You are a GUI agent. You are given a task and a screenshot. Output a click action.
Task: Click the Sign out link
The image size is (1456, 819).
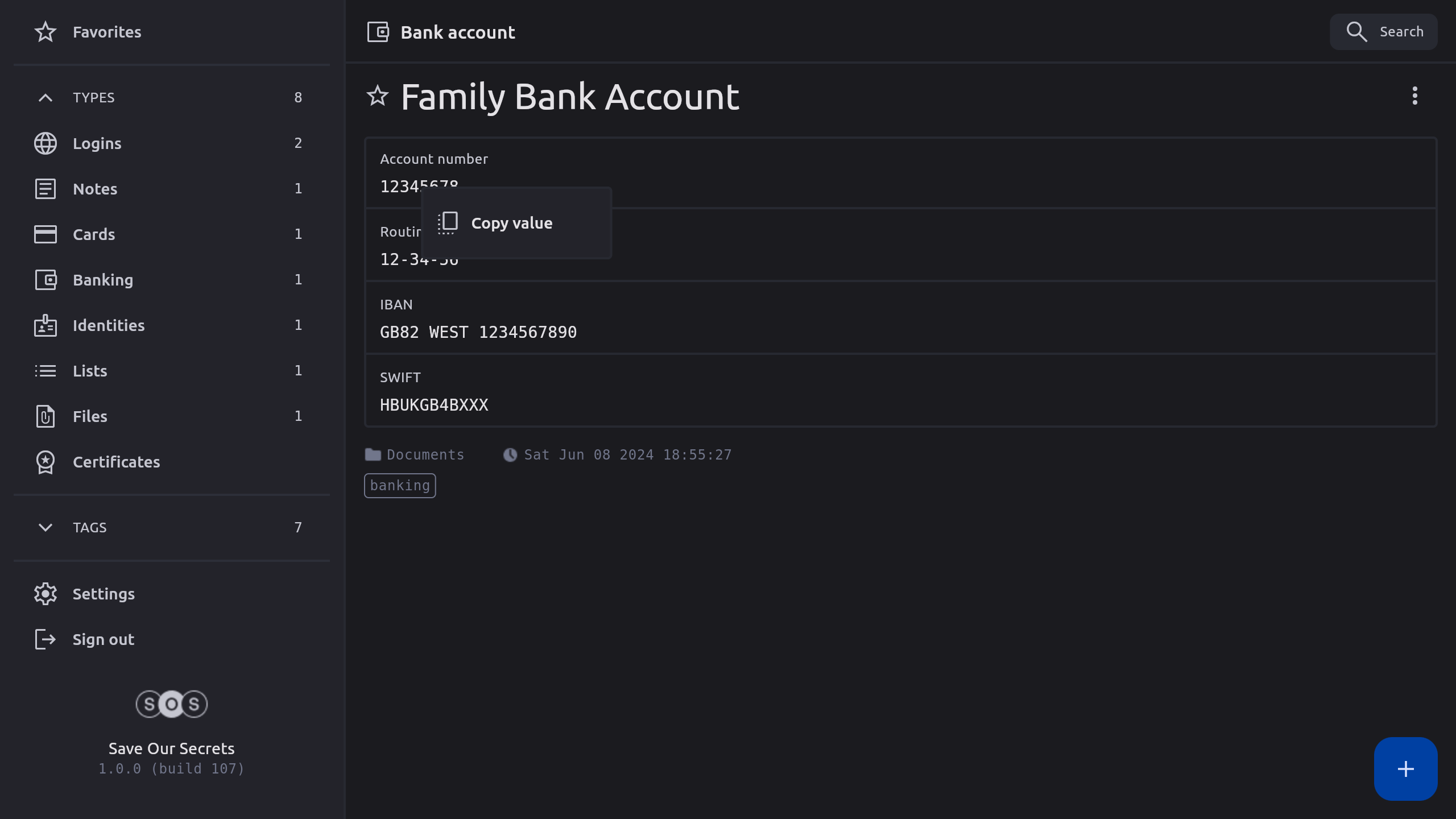tap(103, 639)
